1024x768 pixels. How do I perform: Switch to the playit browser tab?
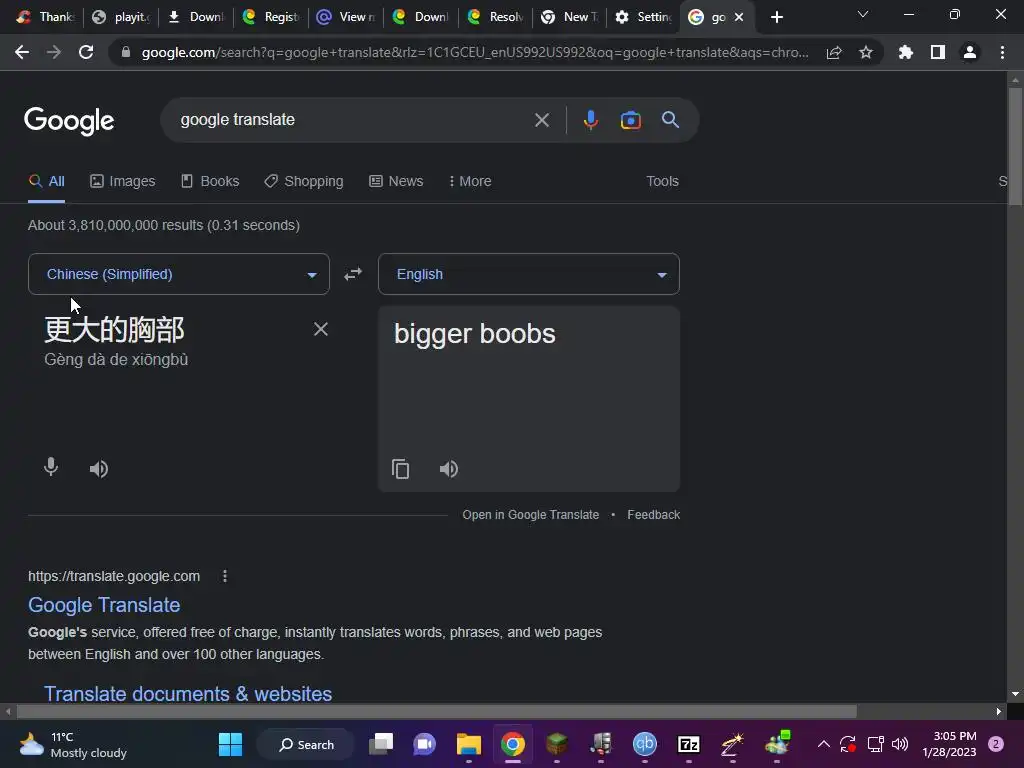(x=121, y=17)
